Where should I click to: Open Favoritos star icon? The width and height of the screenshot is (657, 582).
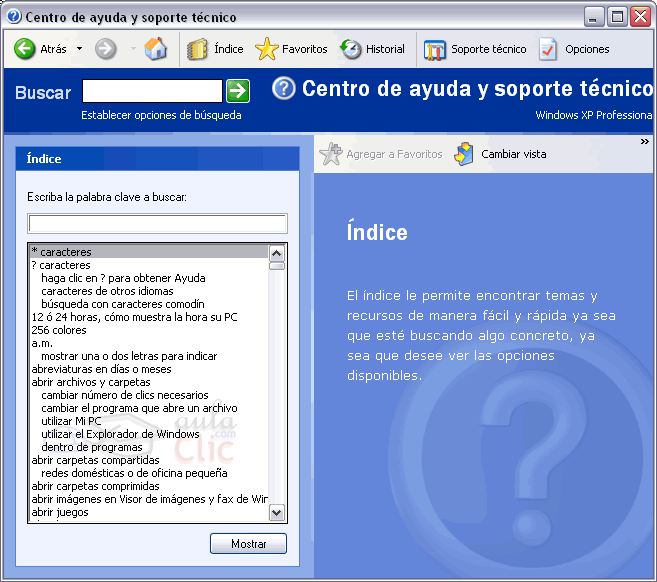pos(266,49)
